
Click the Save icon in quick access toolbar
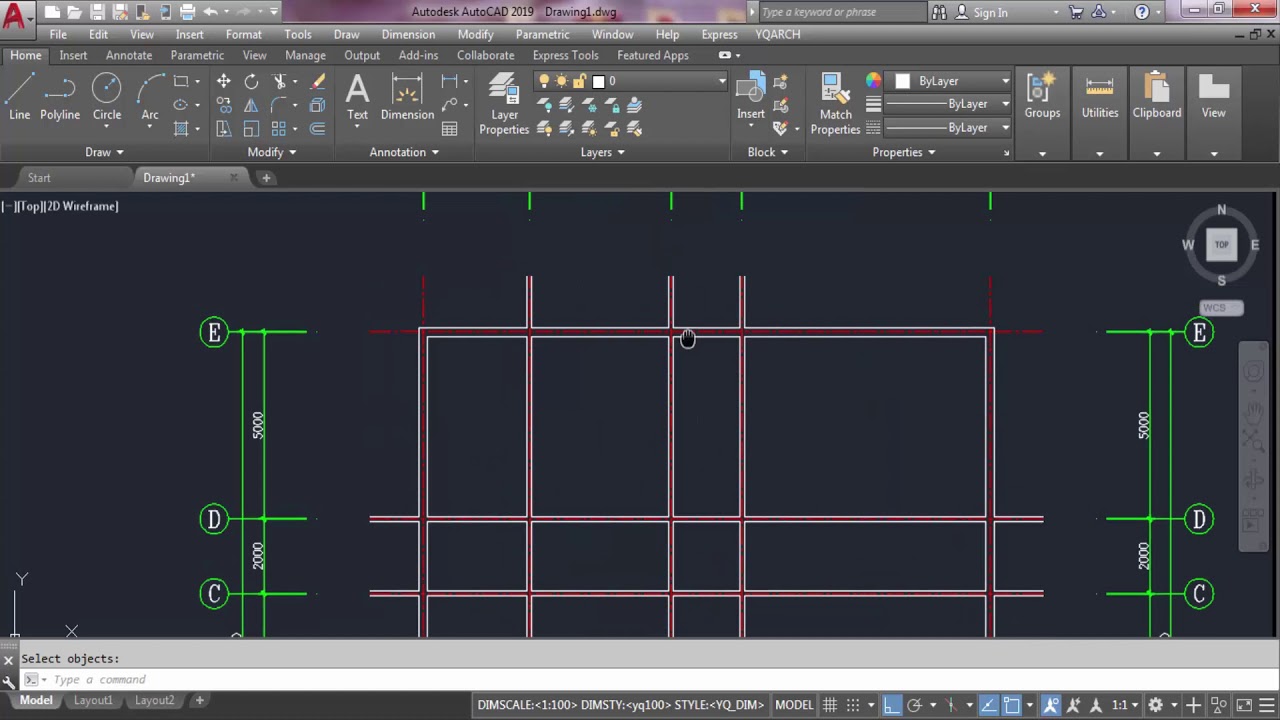pyautogui.click(x=97, y=12)
